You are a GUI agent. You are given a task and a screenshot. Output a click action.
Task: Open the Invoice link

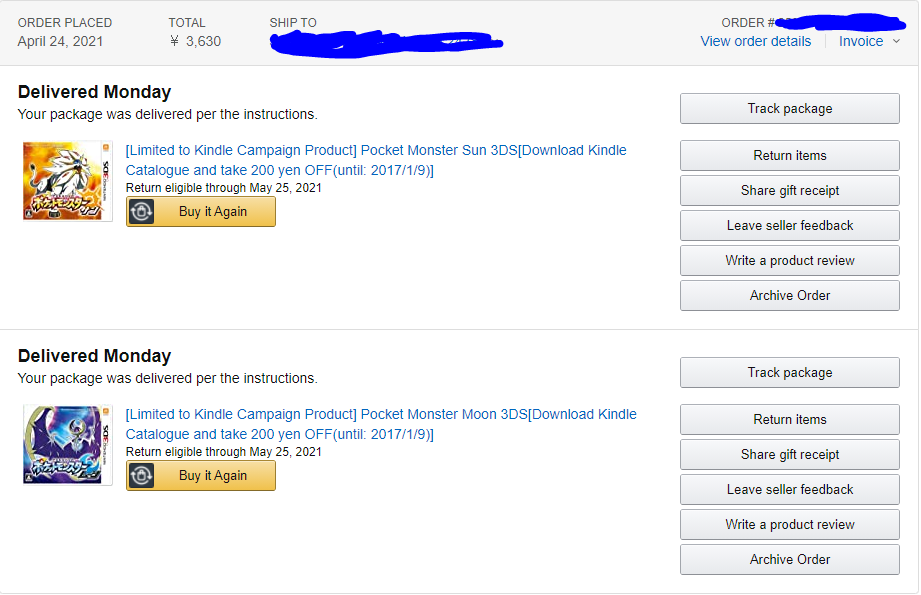(861, 41)
